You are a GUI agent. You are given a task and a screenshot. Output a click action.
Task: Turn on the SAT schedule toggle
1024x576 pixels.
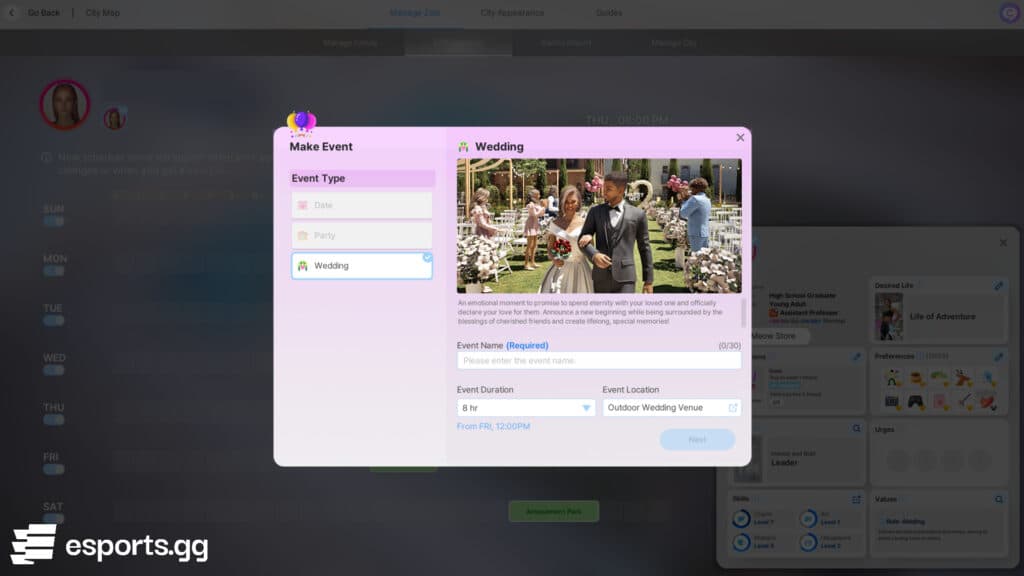pyautogui.click(x=54, y=516)
